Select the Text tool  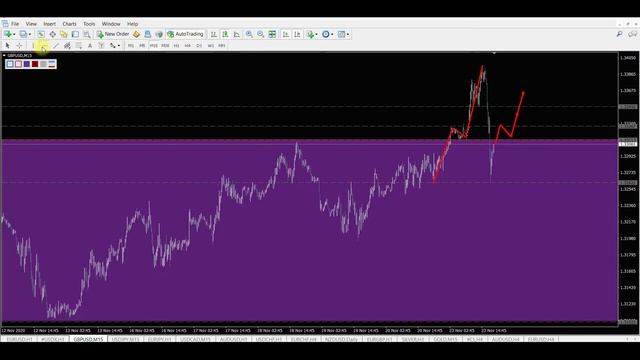pos(90,46)
